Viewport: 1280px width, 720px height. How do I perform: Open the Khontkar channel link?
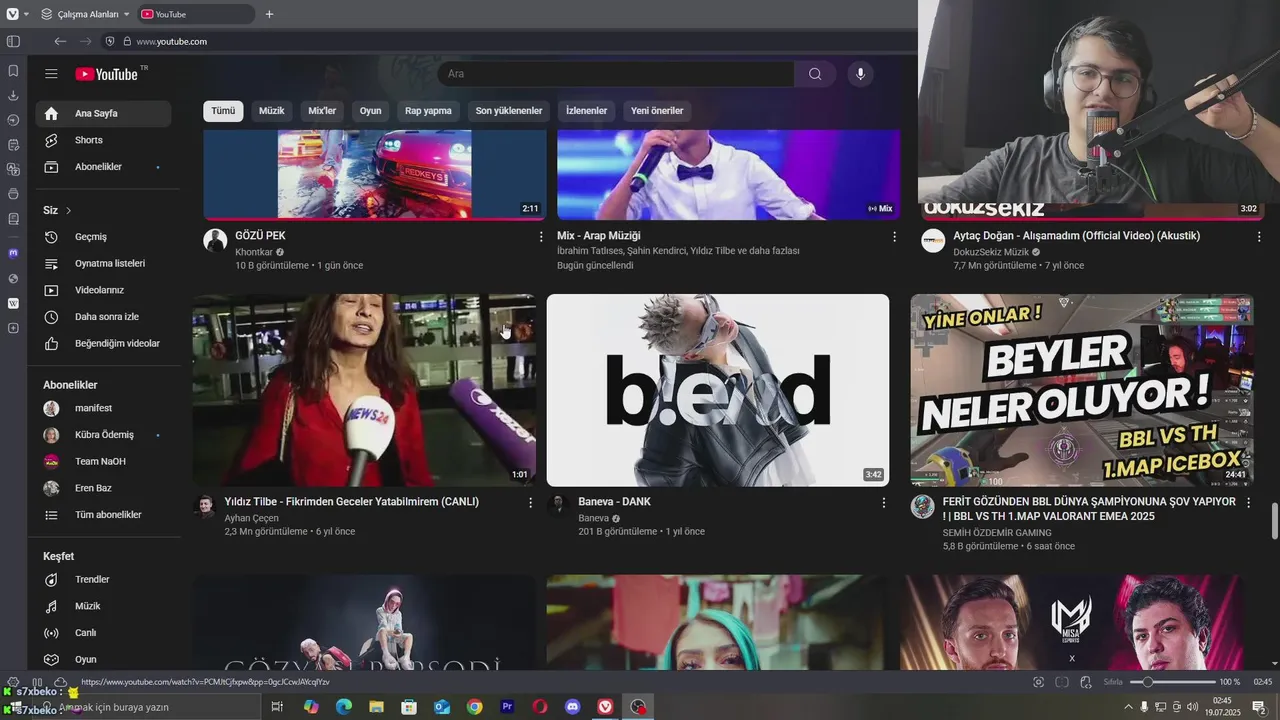point(254,252)
